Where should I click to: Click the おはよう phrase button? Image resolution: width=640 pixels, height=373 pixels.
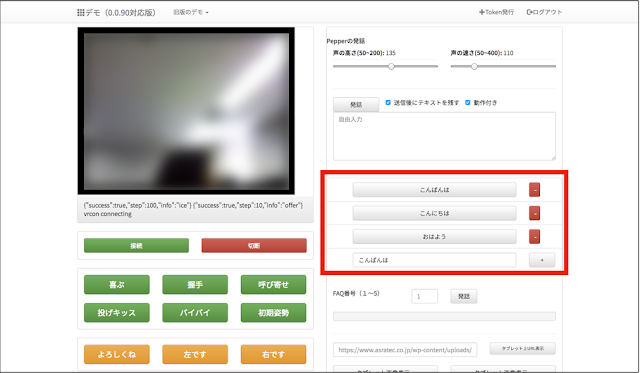pyautogui.click(x=434, y=237)
